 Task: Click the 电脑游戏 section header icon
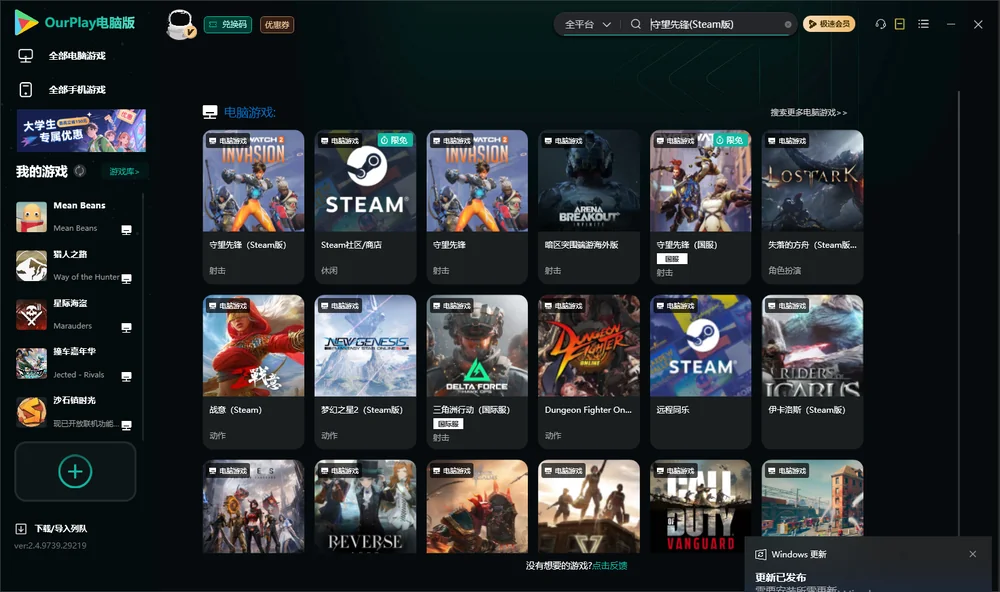(210, 112)
